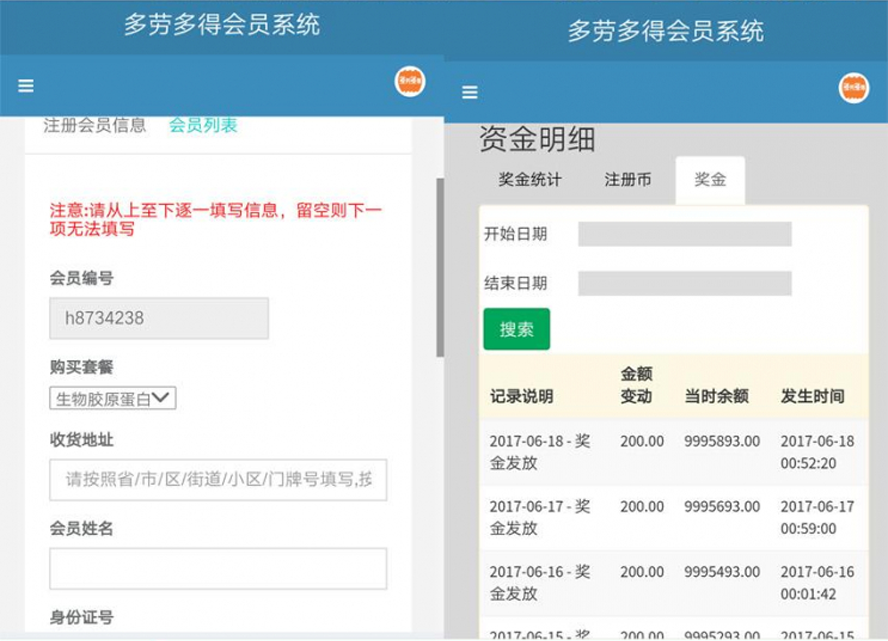Open hamburger menu in right 资金明细 screen
Image resolution: width=888 pixels, height=641 pixels.
(469, 92)
